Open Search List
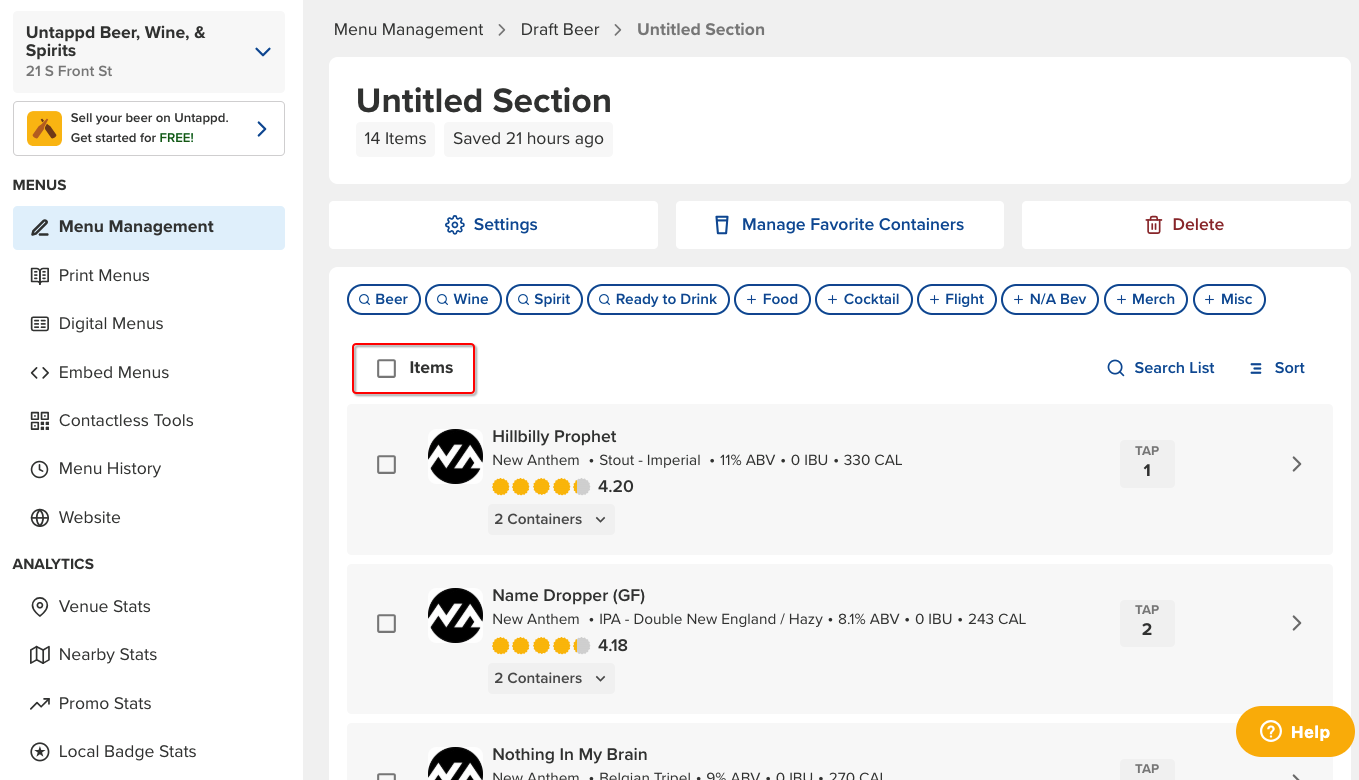1359x780 pixels. [1161, 368]
